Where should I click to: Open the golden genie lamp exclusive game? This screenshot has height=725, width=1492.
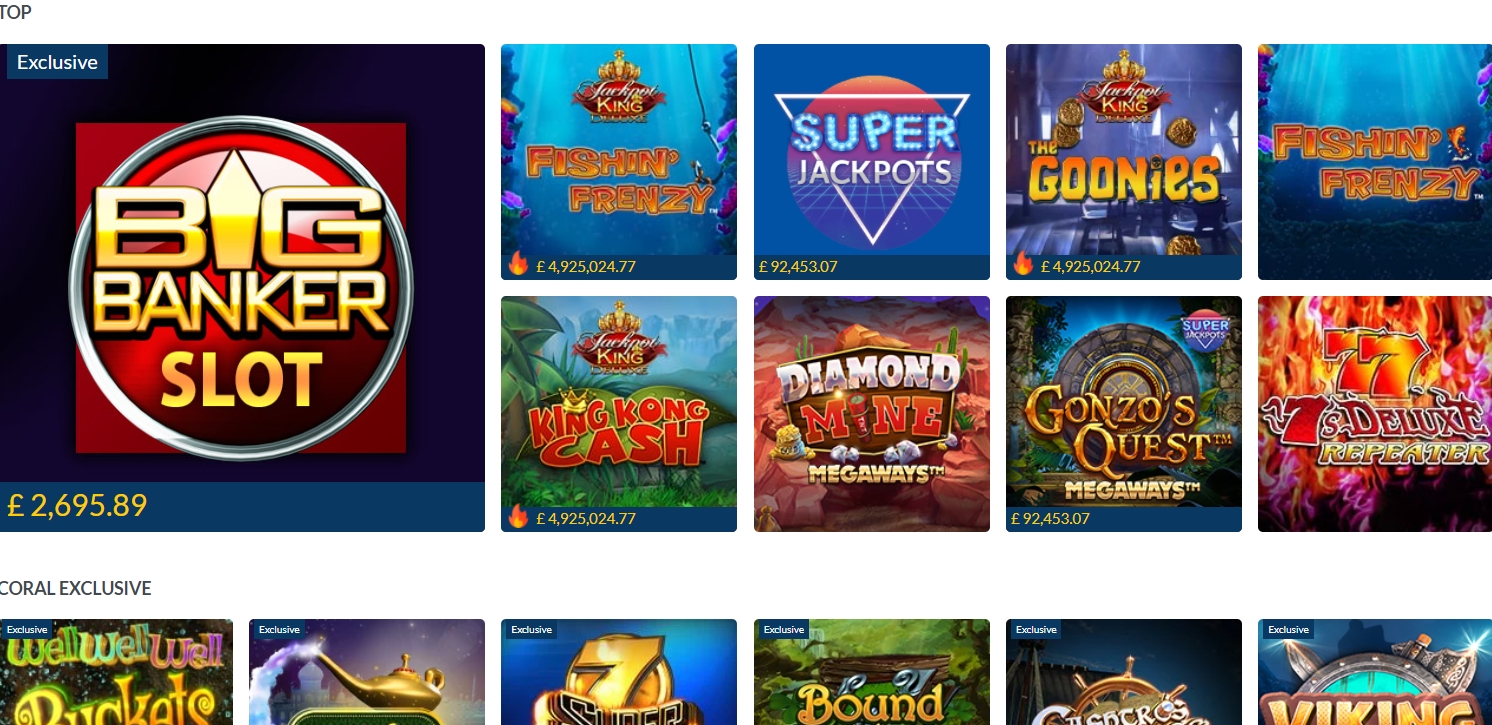367,672
